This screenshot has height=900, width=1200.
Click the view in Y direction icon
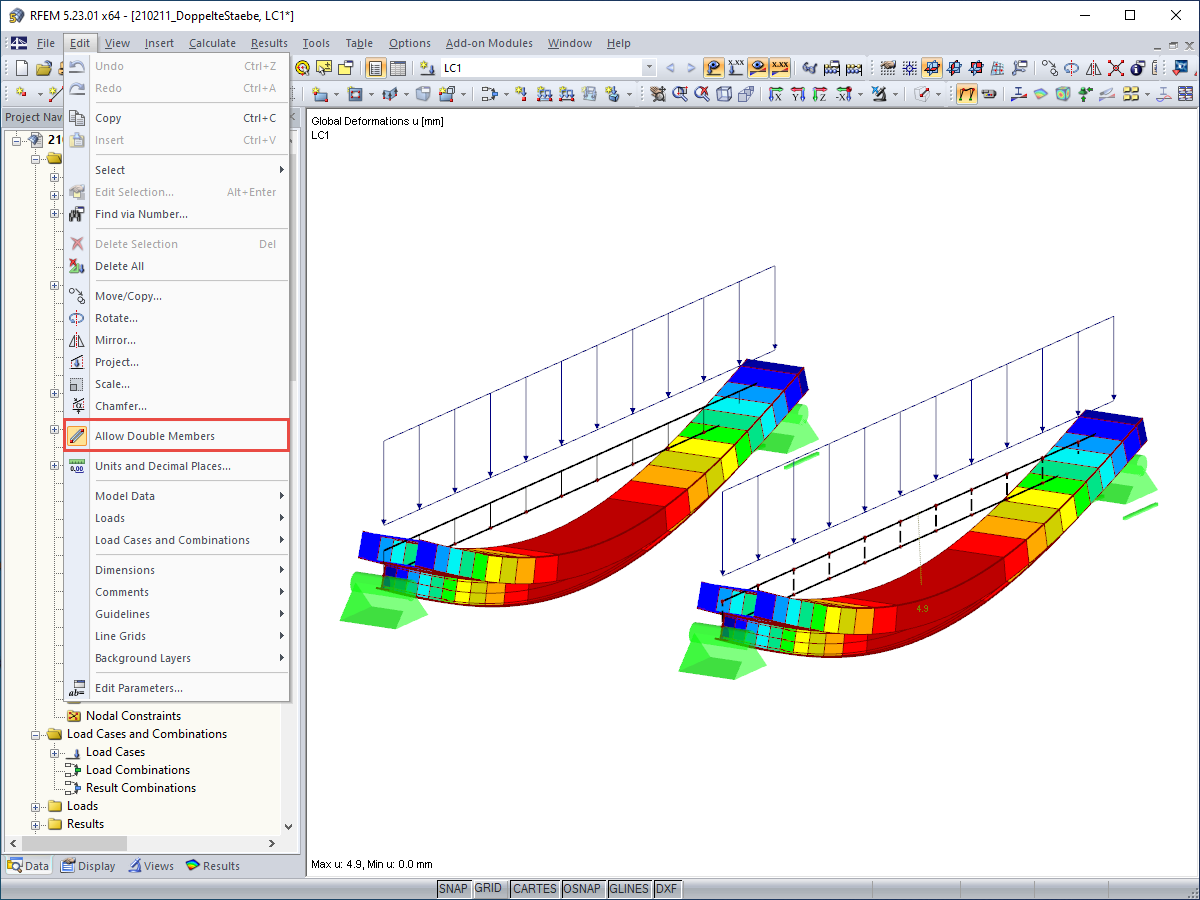coord(797,94)
